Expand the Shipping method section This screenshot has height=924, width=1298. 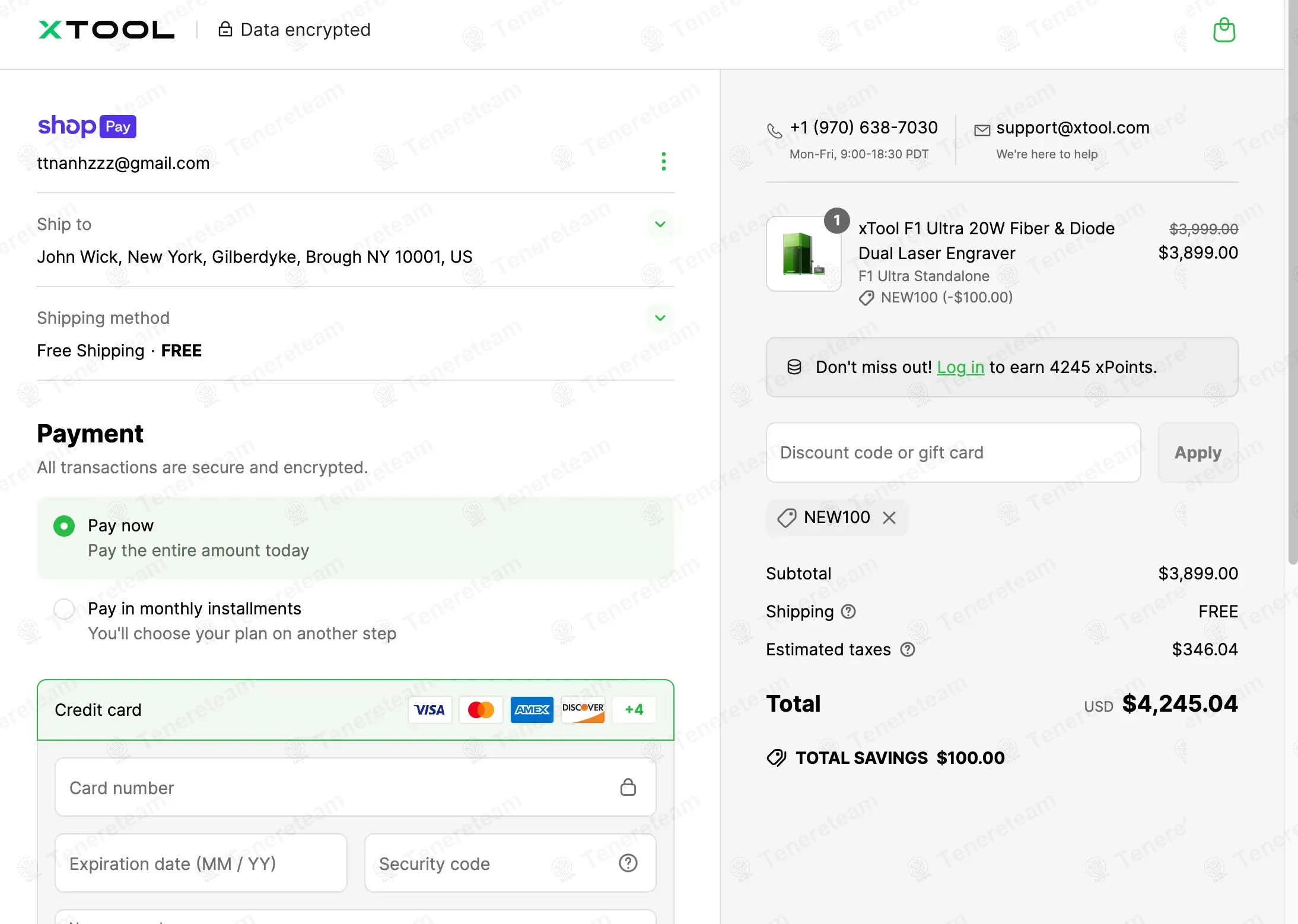tap(660, 318)
